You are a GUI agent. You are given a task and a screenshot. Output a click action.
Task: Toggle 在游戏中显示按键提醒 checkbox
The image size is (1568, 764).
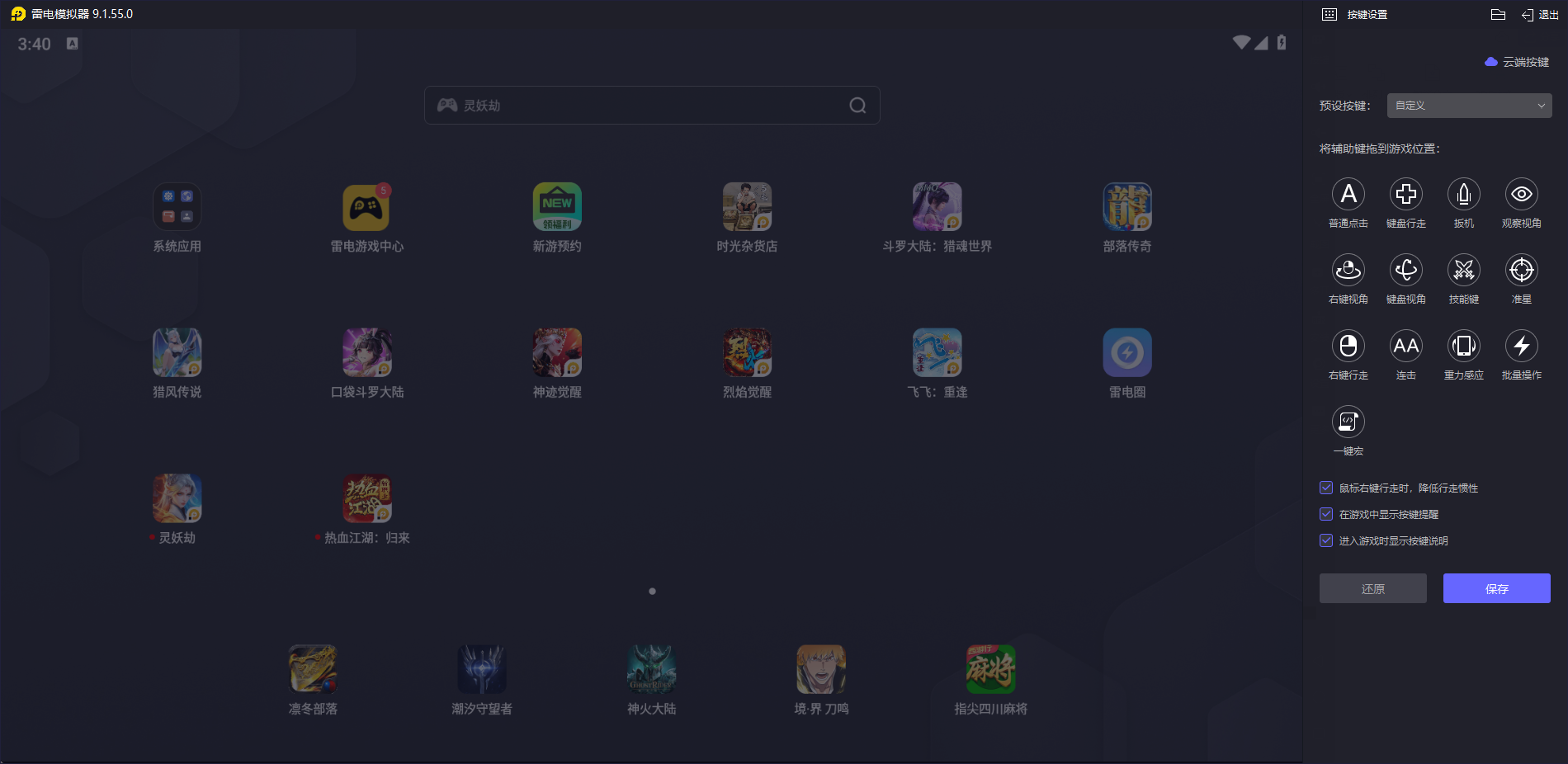click(x=1326, y=514)
